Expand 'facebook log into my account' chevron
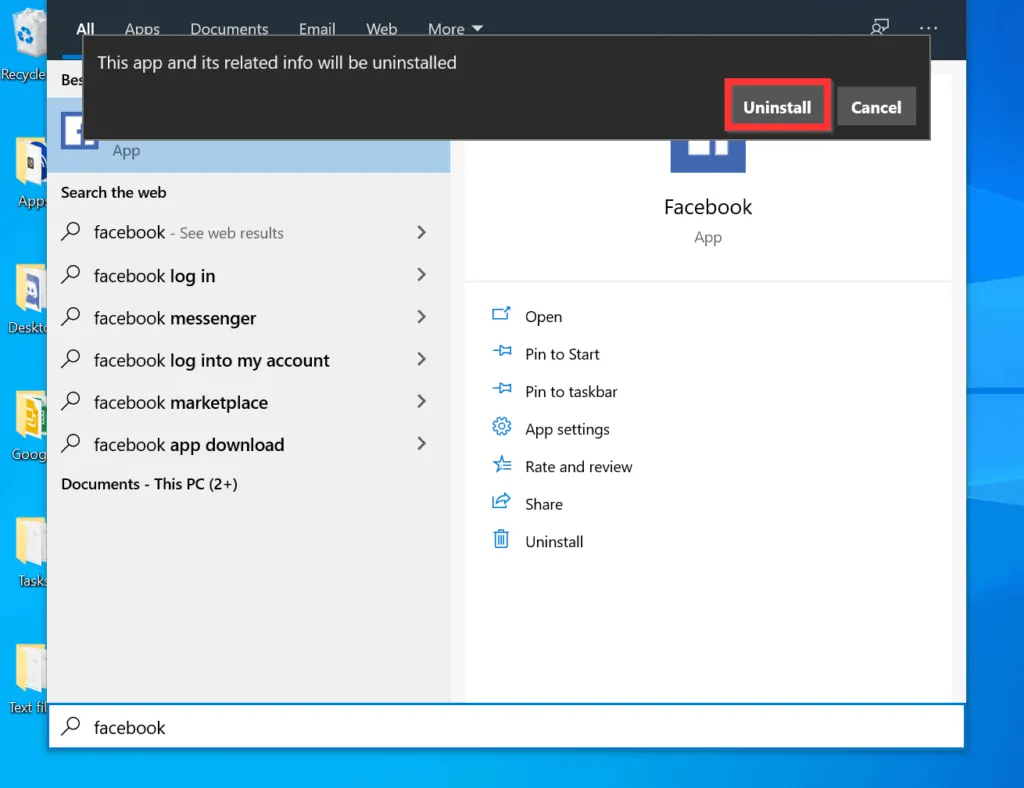 (421, 359)
